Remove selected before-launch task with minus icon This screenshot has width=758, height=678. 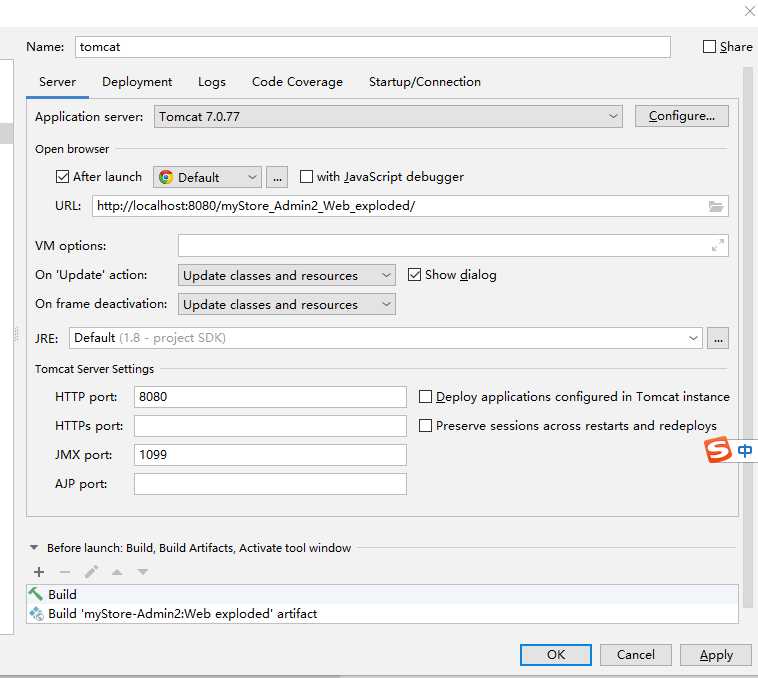coord(65,572)
